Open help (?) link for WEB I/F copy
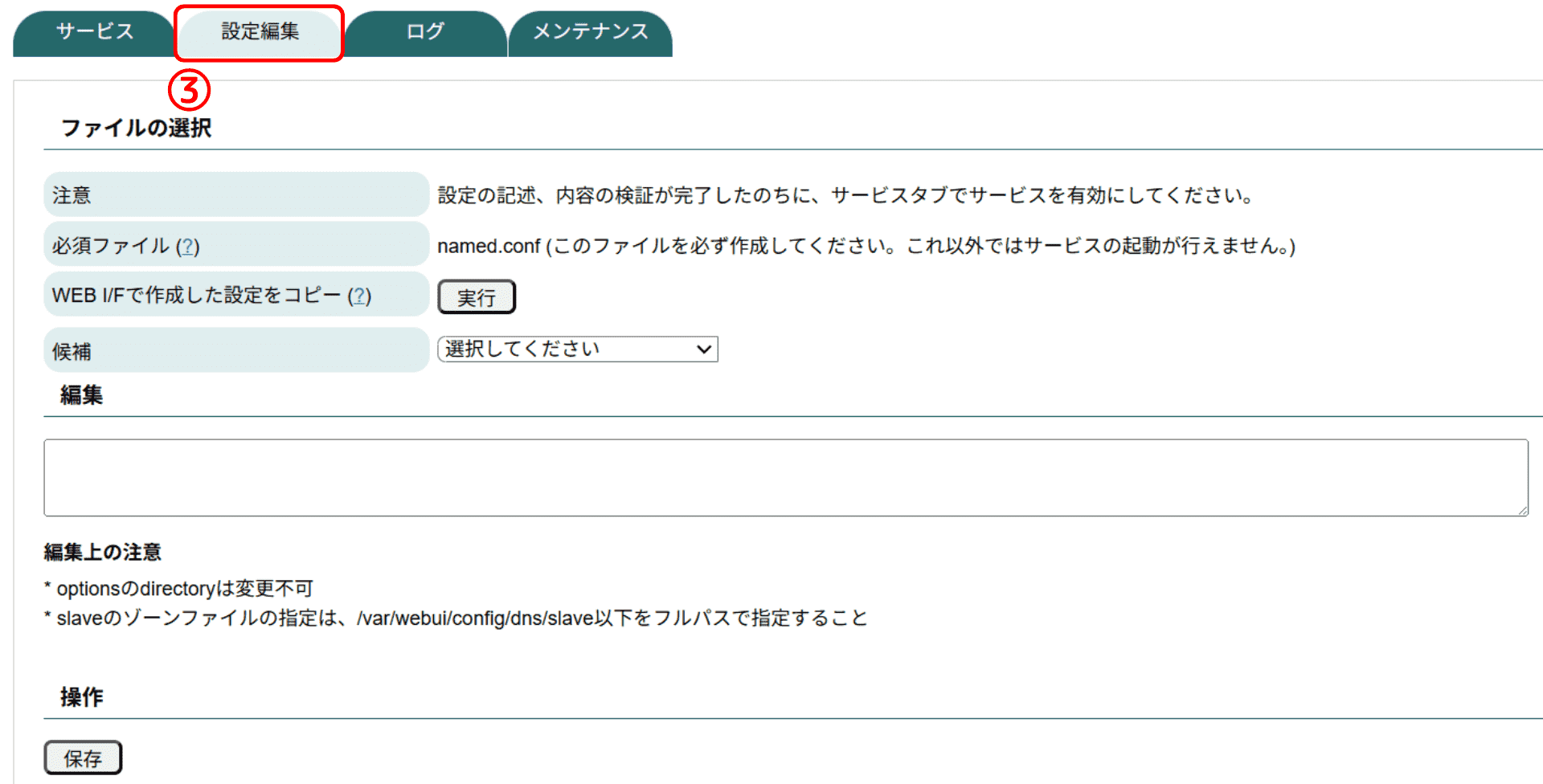 (359, 296)
